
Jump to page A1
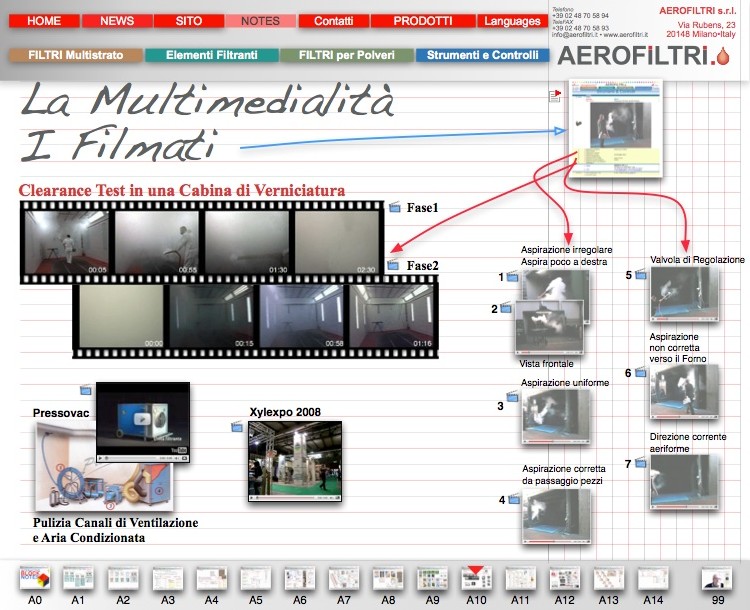(78, 578)
